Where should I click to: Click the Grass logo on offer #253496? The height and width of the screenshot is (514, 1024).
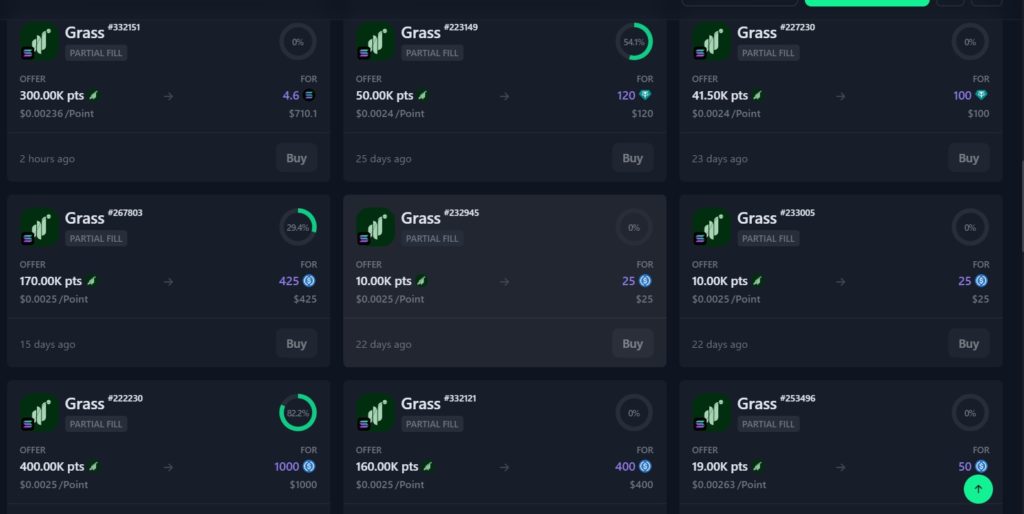point(711,412)
